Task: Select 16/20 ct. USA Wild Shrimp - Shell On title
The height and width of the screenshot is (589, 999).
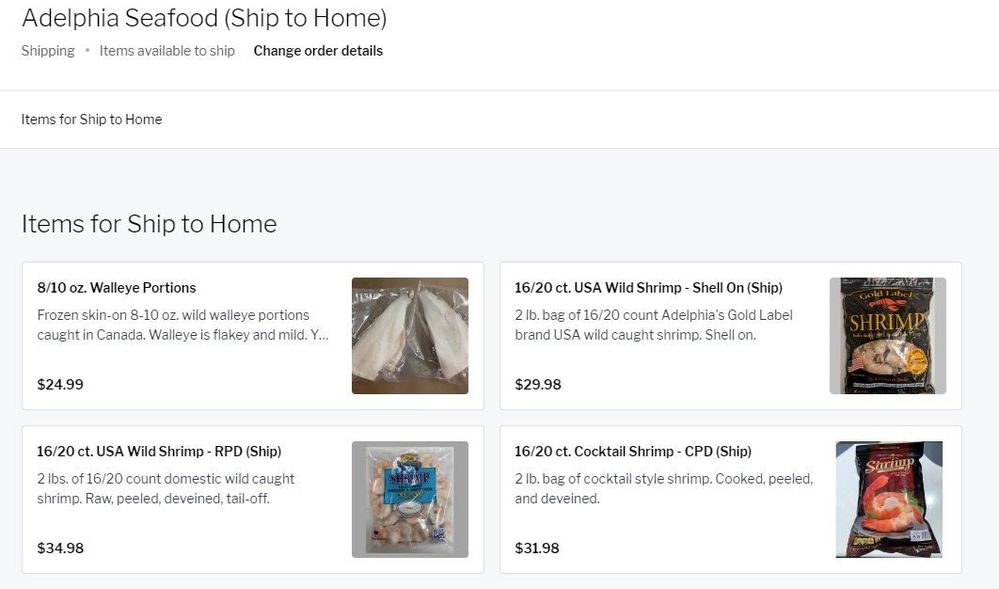Action: pos(648,288)
